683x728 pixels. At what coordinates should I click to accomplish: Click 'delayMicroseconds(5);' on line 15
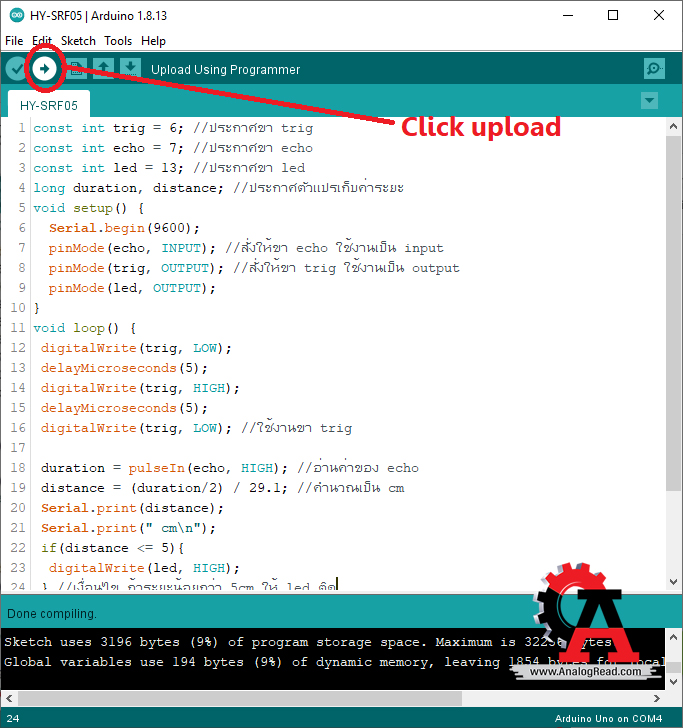point(124,408)
